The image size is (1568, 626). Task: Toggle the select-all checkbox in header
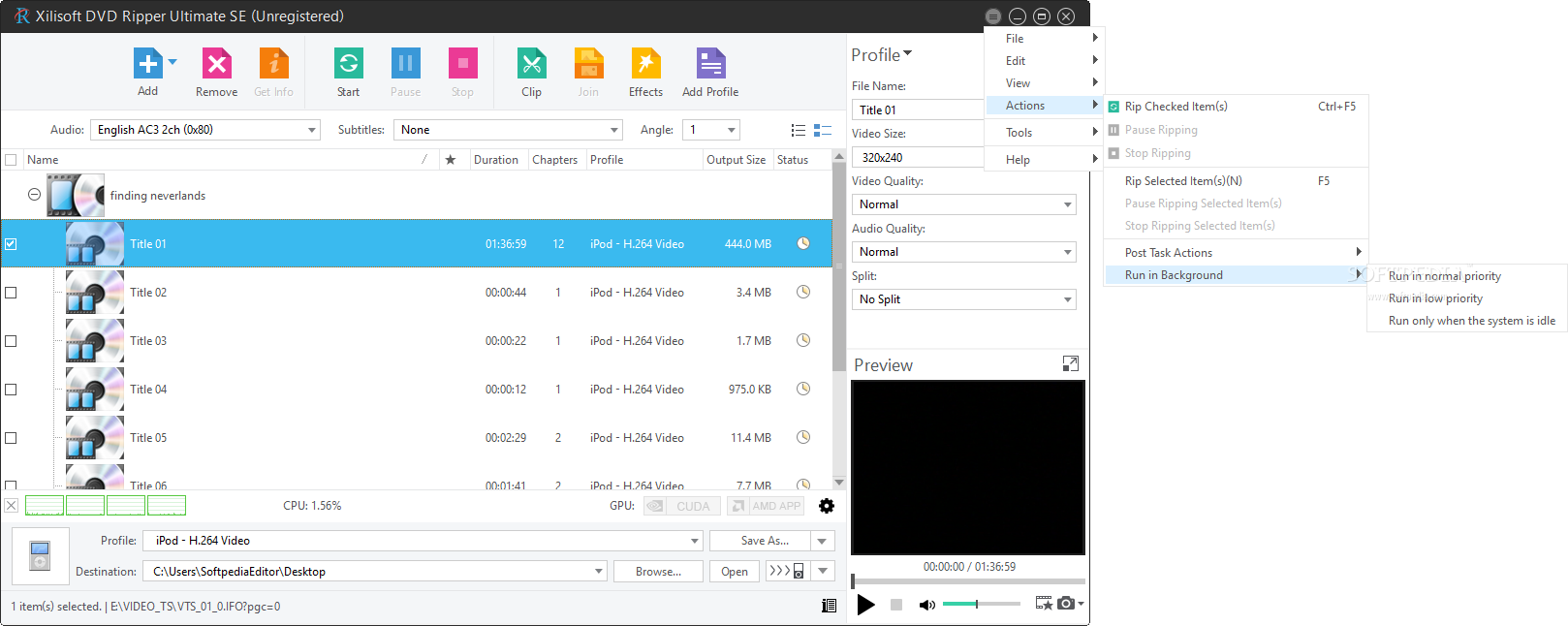click(x=11, y=160)
